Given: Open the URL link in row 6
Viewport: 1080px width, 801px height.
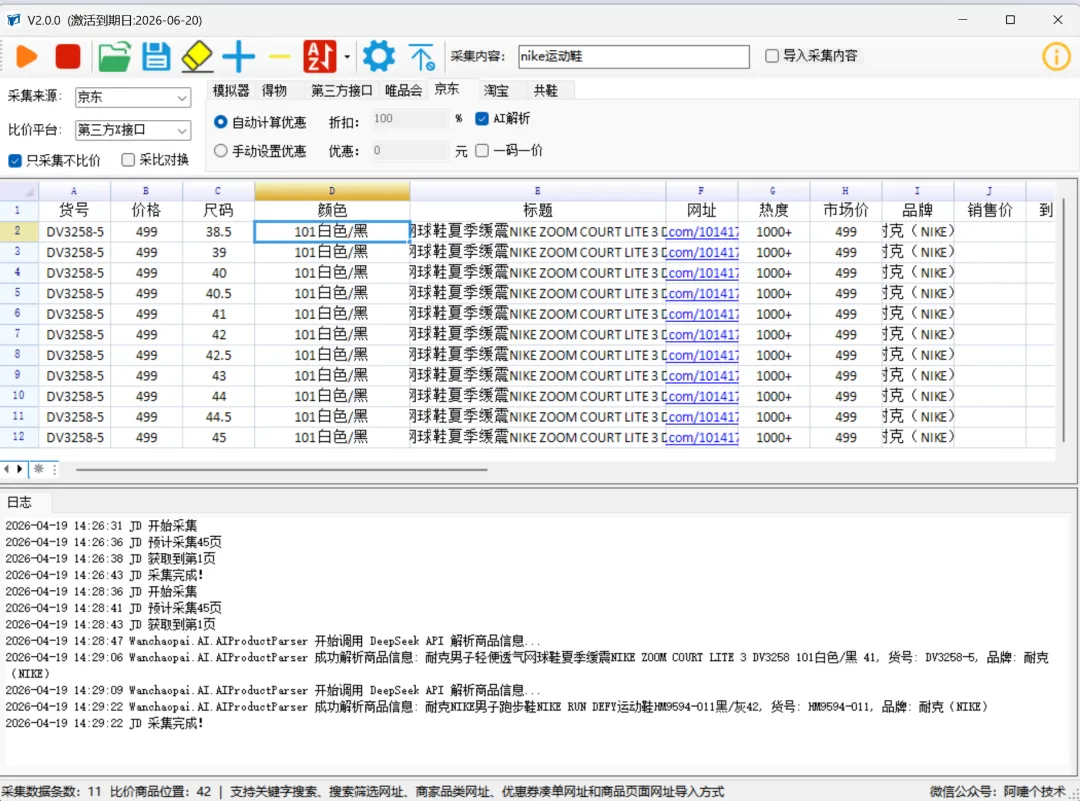Looking at the screenshot, I should [x=703, y=314].
